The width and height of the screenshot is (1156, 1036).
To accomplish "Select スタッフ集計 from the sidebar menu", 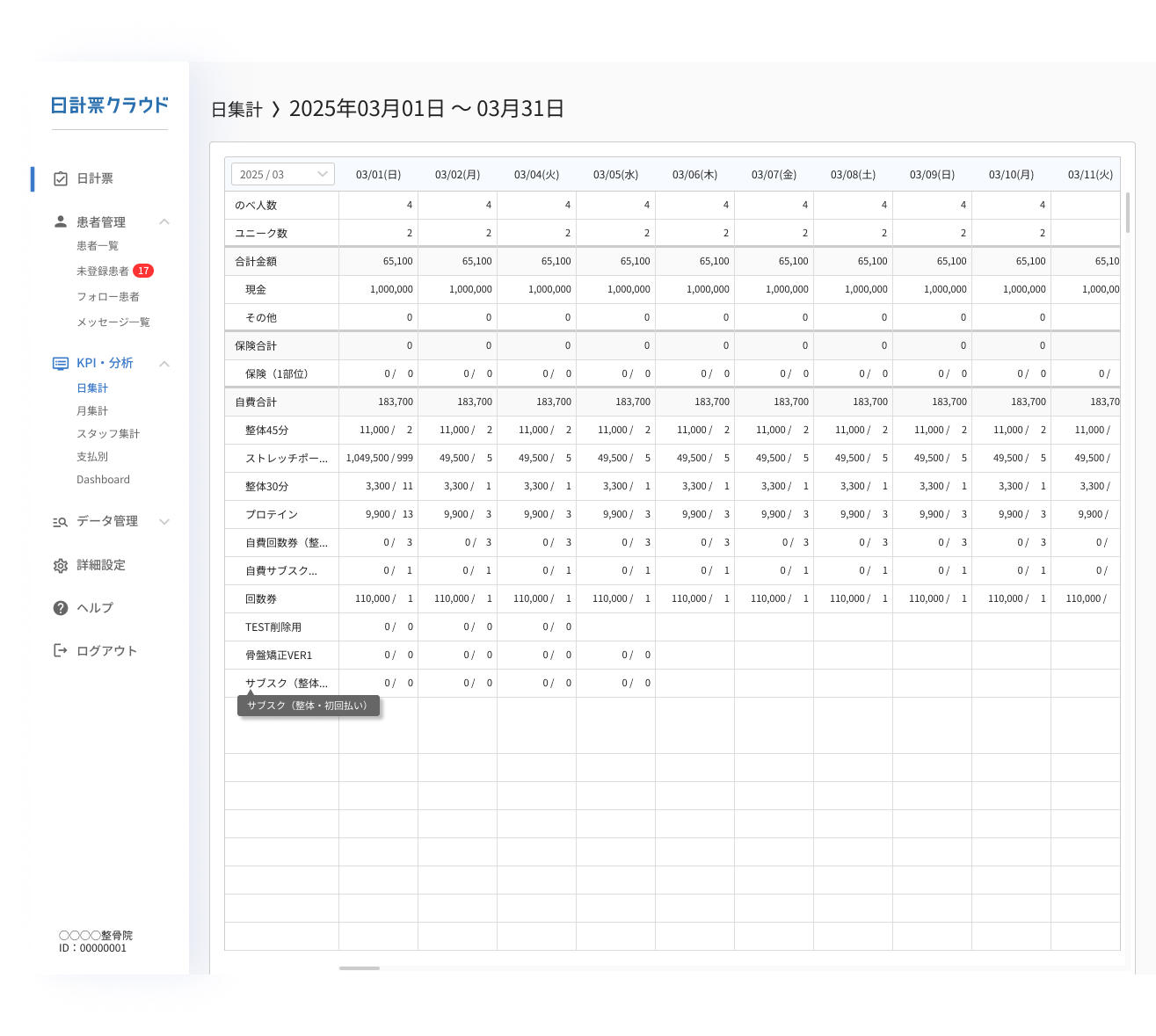I will [108, 433].
